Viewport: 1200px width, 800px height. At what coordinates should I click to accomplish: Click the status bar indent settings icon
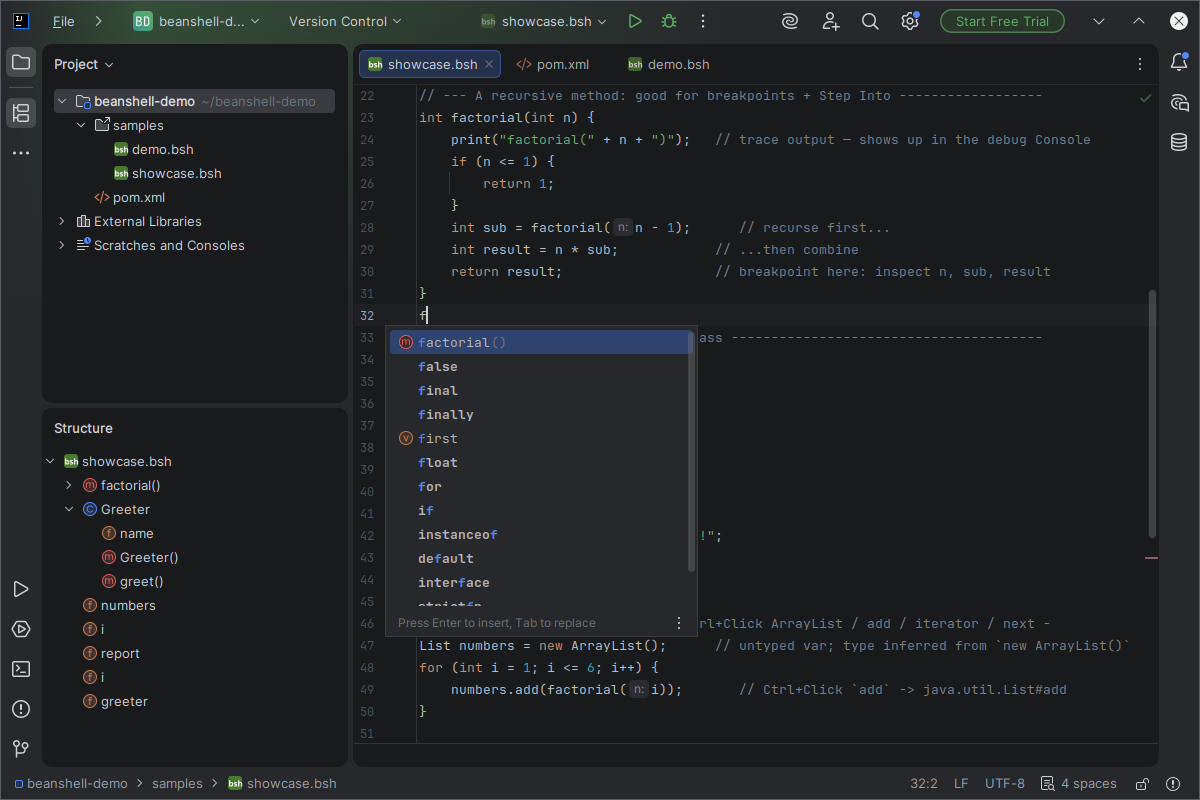tap(1047, 784)
